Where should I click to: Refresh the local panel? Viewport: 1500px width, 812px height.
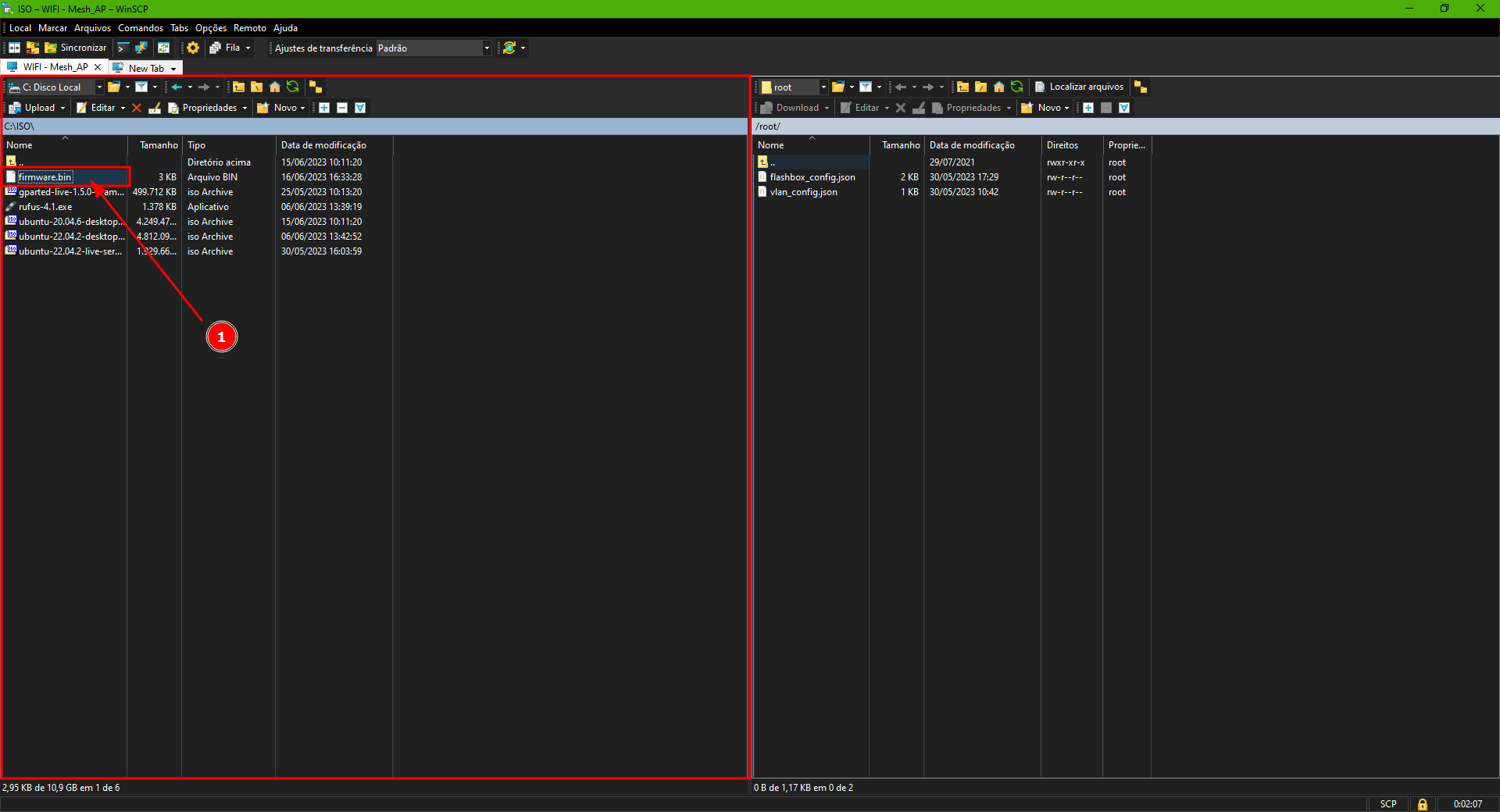point(292,87)
